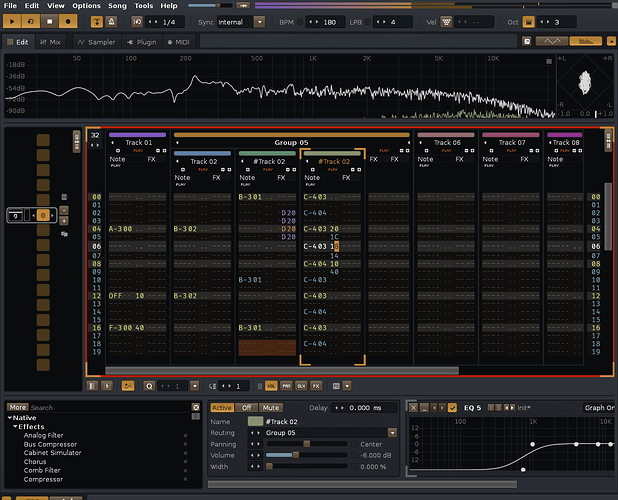Set track state to Off
Image resolution: width=618 pixels, height=500 pixels.
click(x=247, y=407)
